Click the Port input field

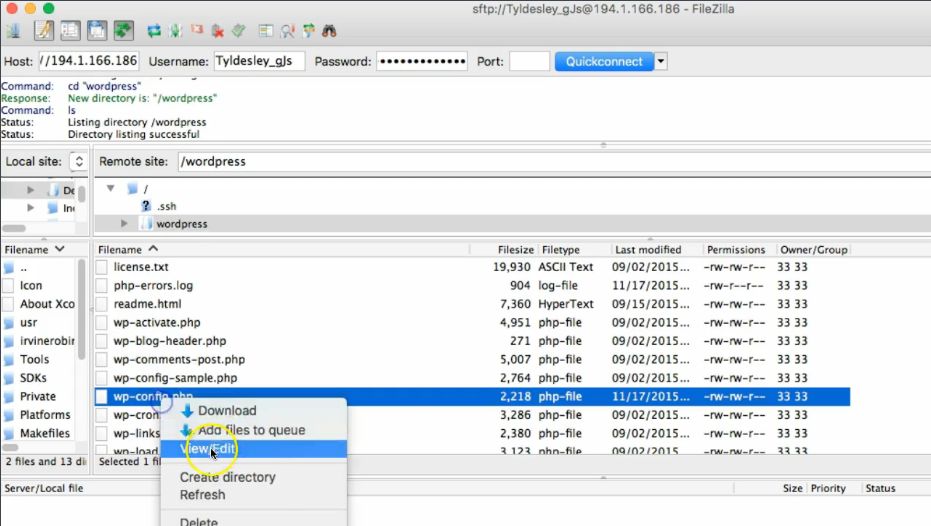pyautogui.click(x=529, y=61)
